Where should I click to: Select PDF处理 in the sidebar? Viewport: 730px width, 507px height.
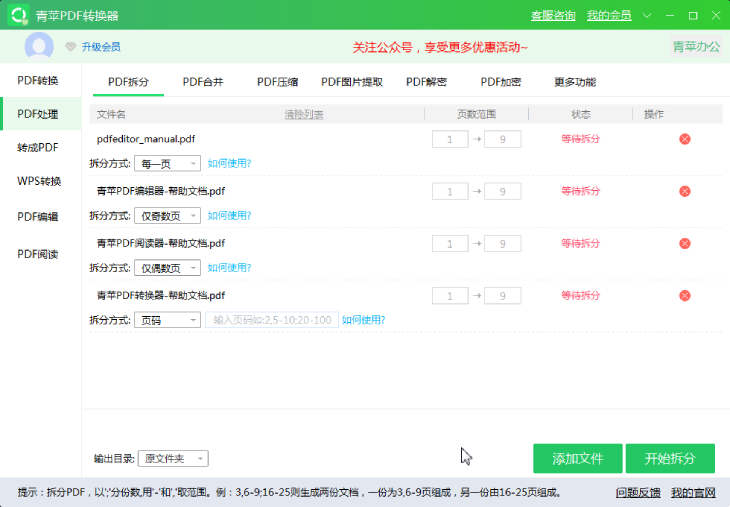(x=41, y=114)
